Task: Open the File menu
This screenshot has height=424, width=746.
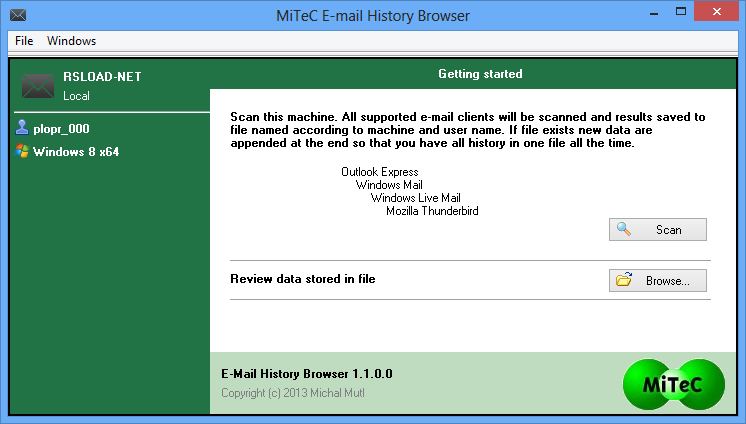Action: (x=24, y=41)
